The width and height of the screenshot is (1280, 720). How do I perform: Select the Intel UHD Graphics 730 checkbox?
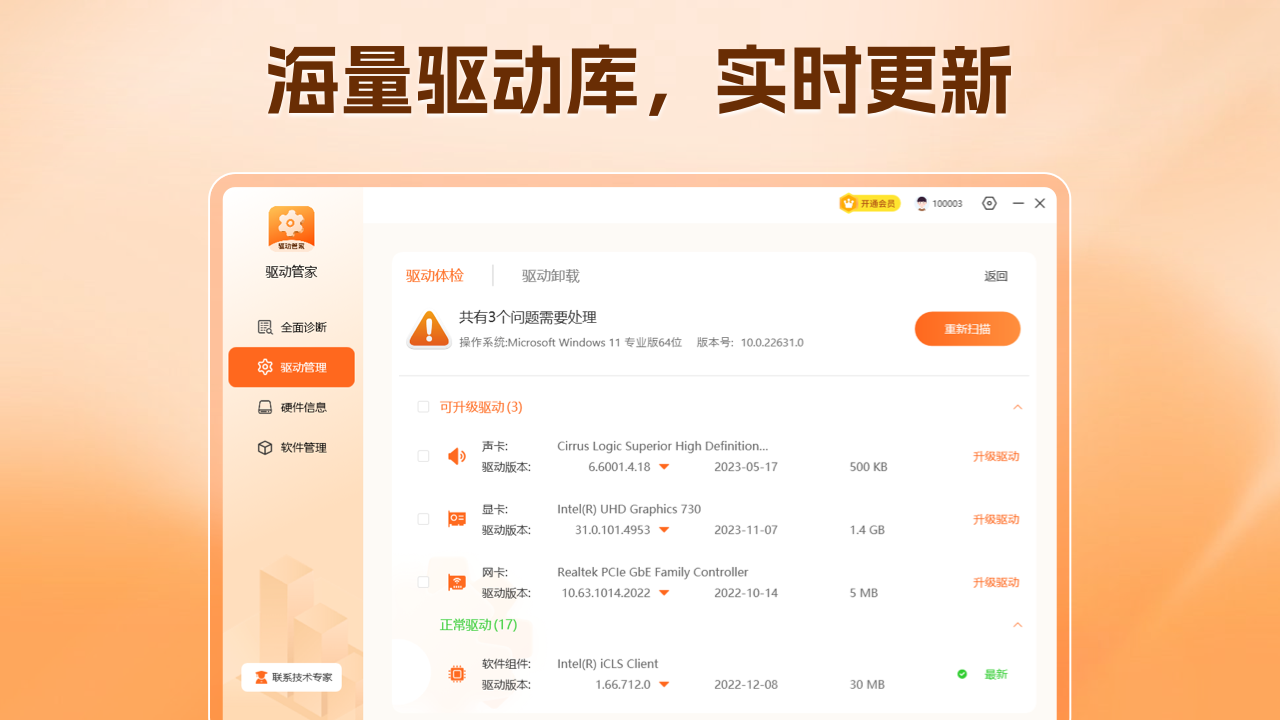[x=423, y=518]
